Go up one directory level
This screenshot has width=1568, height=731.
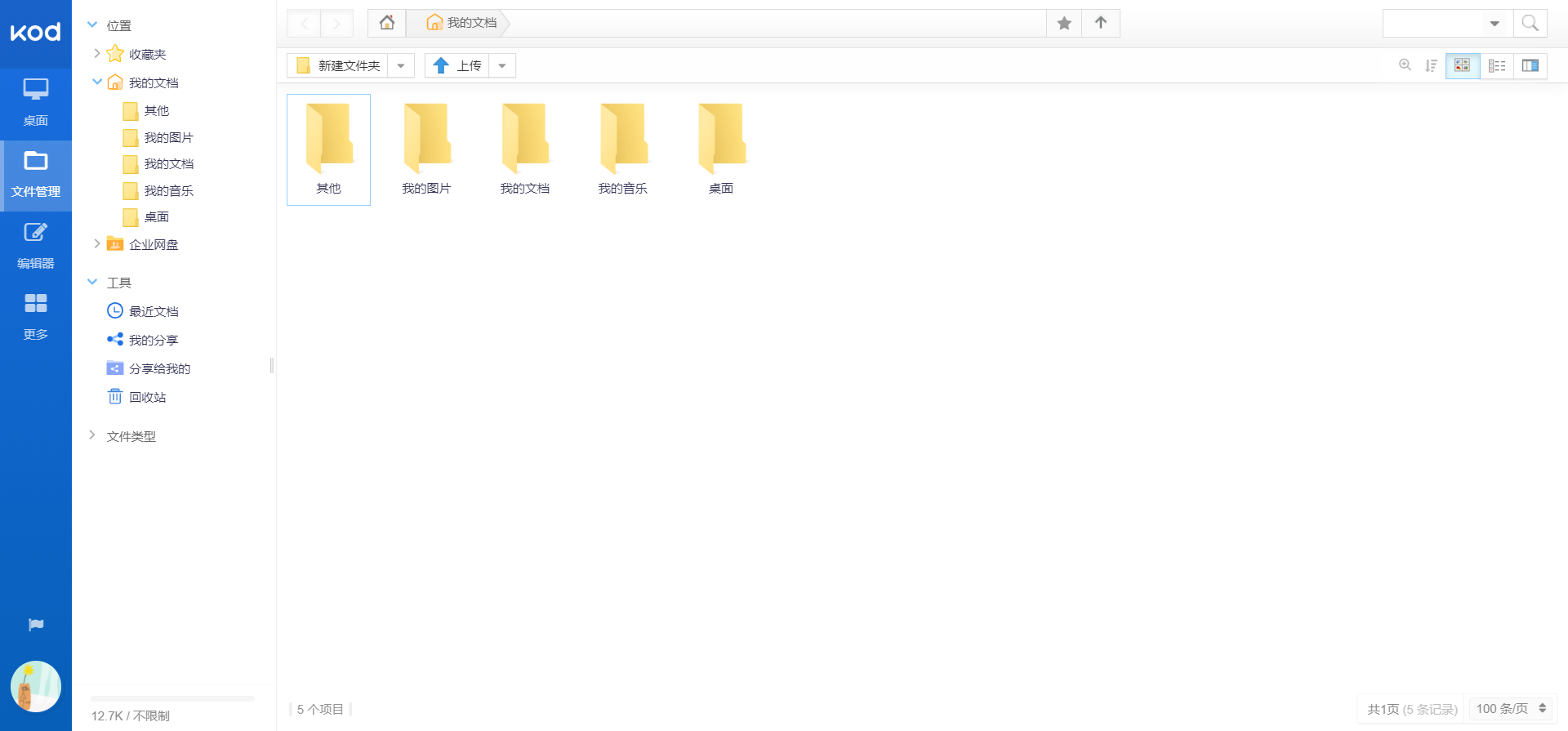tap(1101, 23)
